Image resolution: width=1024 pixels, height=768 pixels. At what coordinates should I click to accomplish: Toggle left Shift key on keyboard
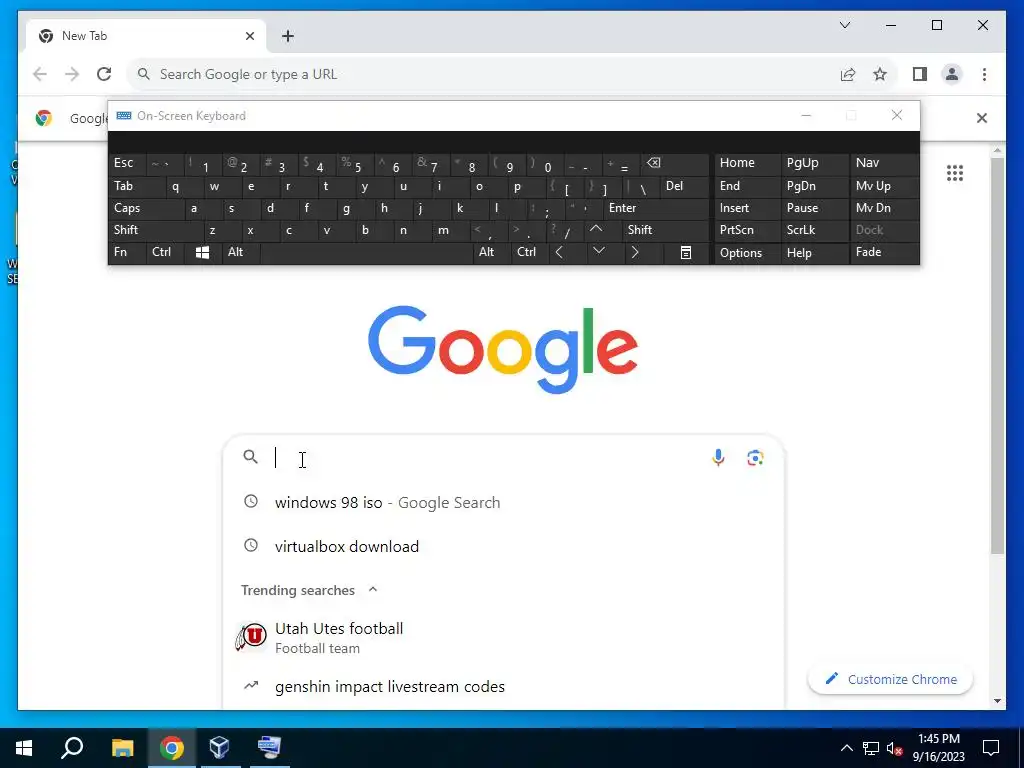tap(155, 230)
